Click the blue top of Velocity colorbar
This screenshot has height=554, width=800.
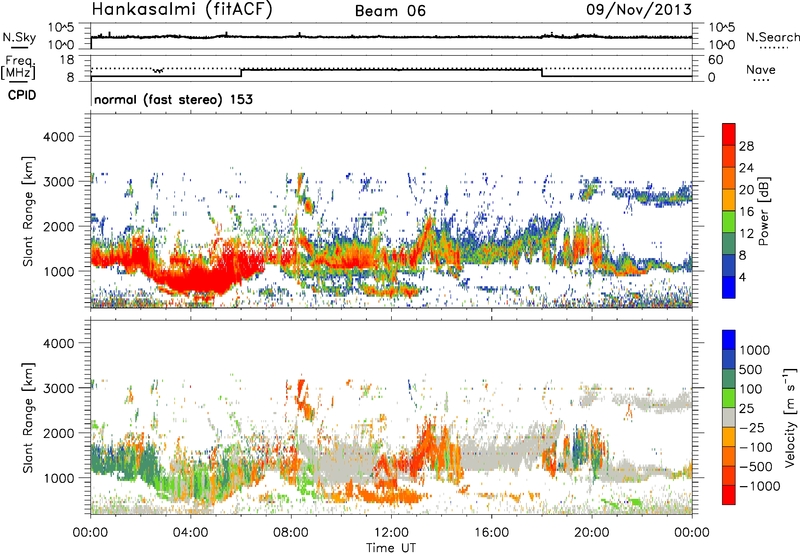(x=729, y=340)
